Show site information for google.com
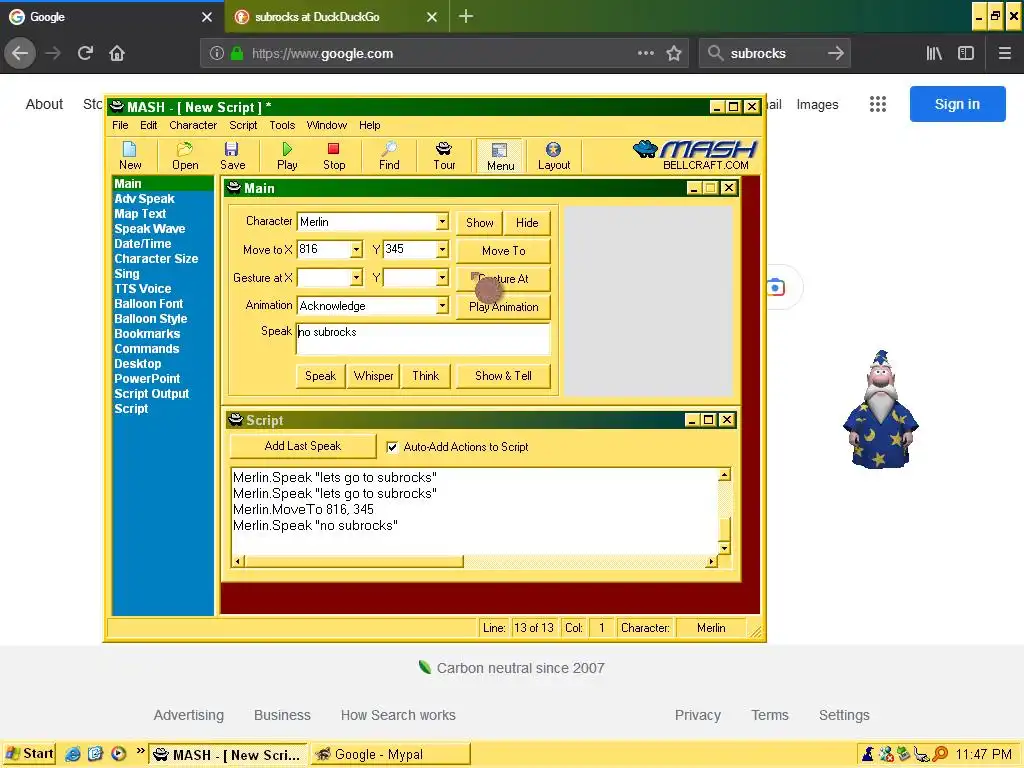 217,54
